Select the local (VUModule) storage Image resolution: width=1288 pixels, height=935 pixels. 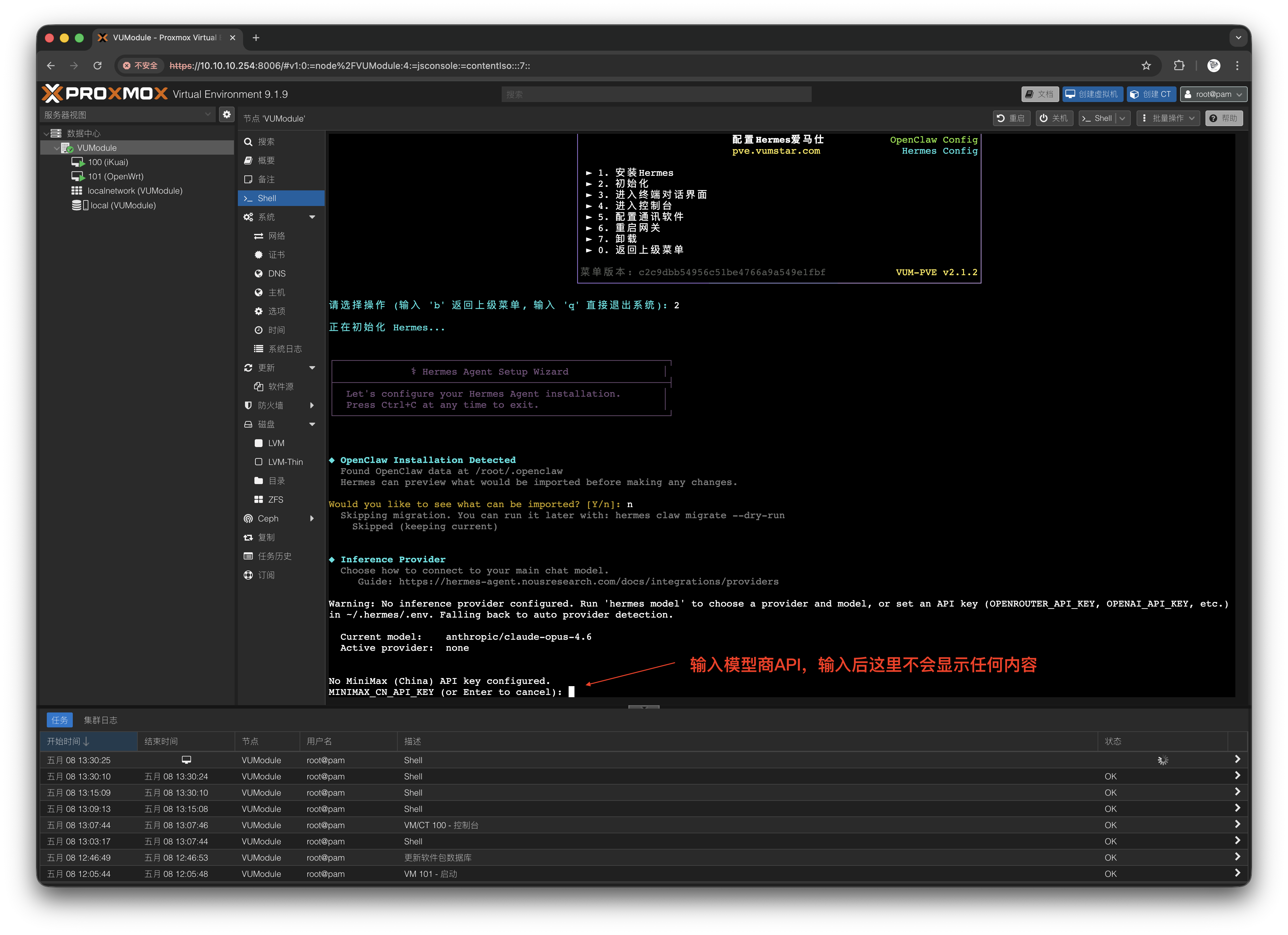pyautogui.click(x=123, y=206)
